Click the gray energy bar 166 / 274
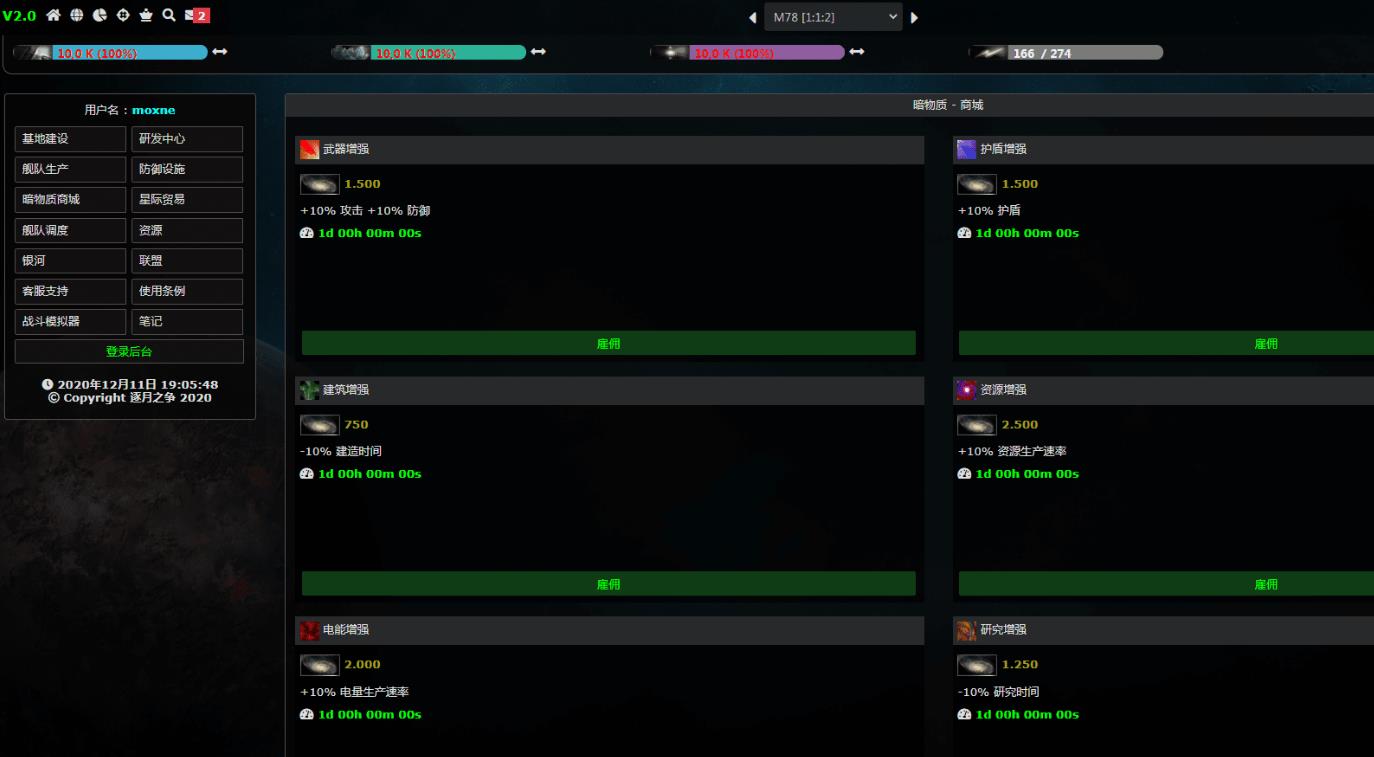The height and width of the screenshot is (757, 1374). pyautogui.click(x=1085, y=53)
